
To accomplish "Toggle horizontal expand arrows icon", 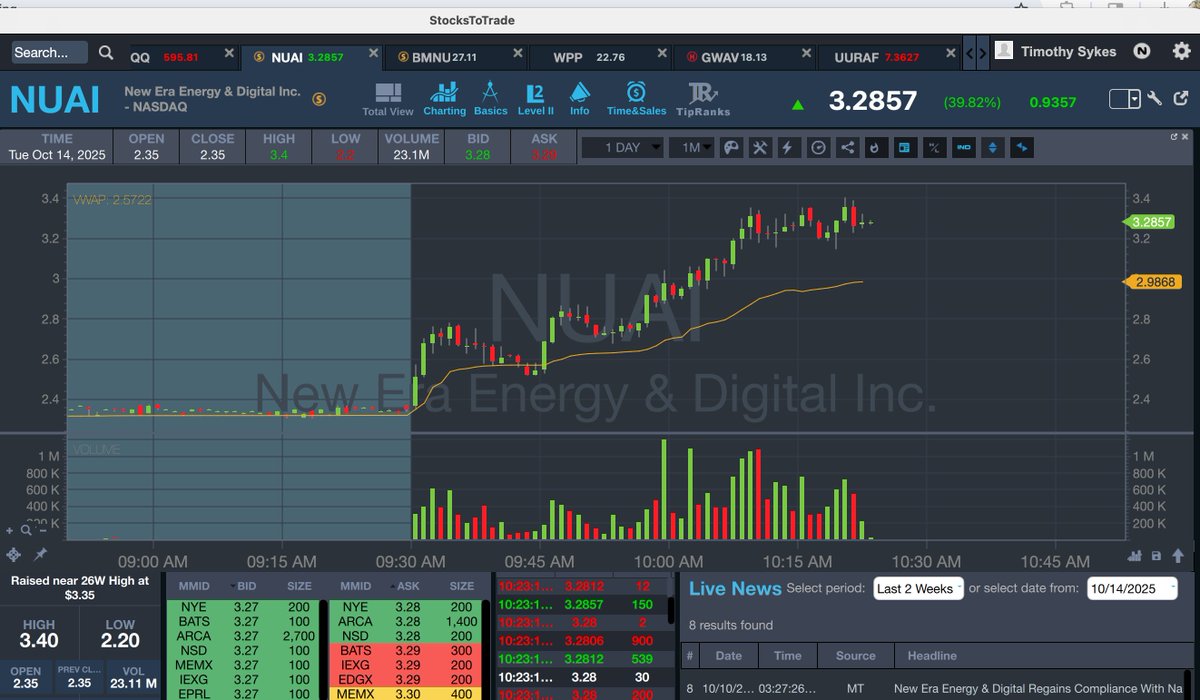I will coord(1022,148).
